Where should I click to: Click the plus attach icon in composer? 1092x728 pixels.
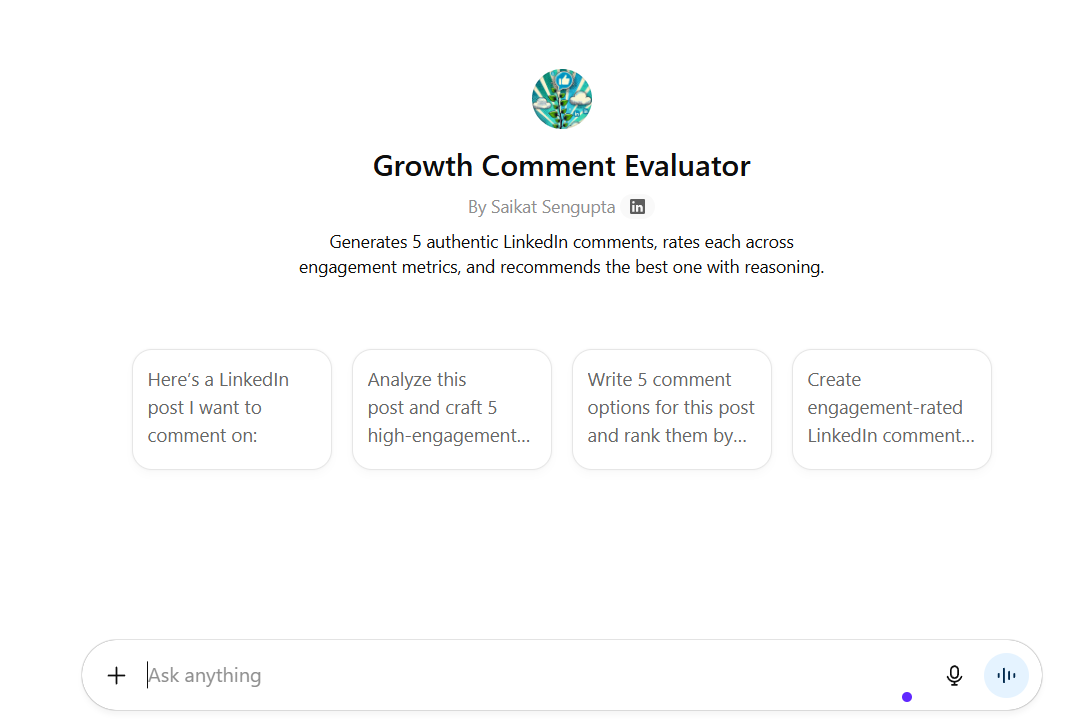click(117, 676)
